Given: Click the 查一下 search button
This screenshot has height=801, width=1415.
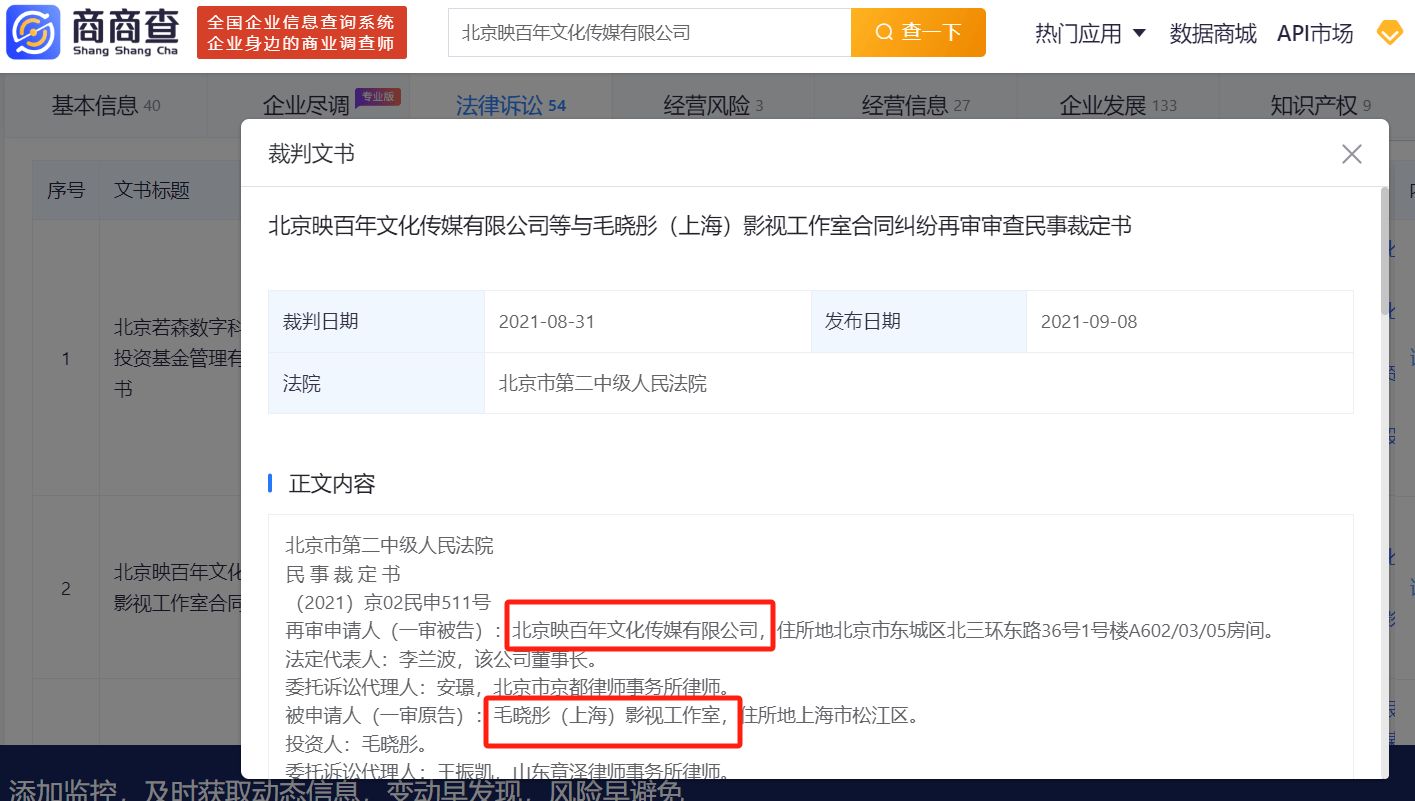Looking at the screenshot, I should [918, 32].
